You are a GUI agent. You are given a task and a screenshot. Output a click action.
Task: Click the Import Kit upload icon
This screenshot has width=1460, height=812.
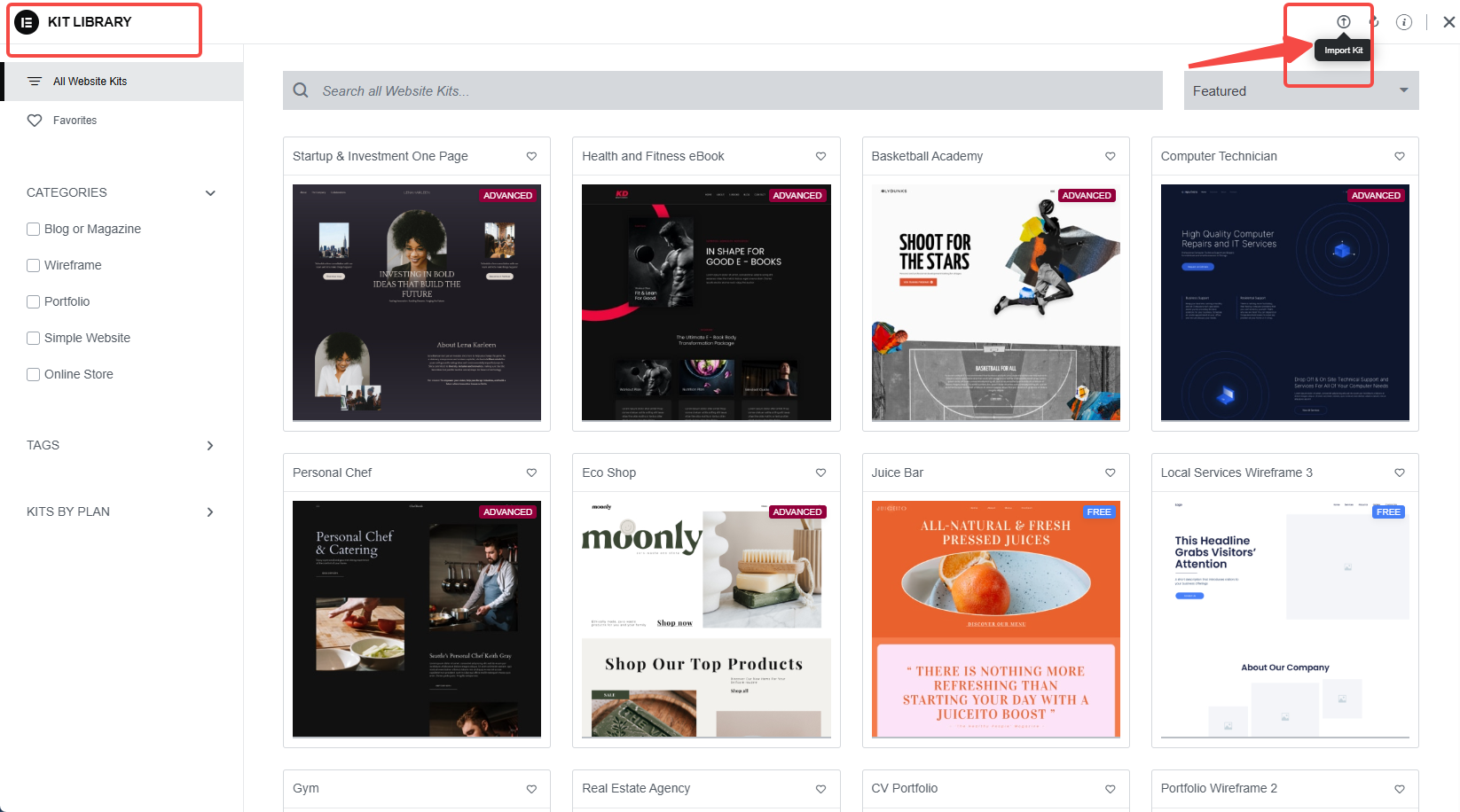pos(1344,22)
